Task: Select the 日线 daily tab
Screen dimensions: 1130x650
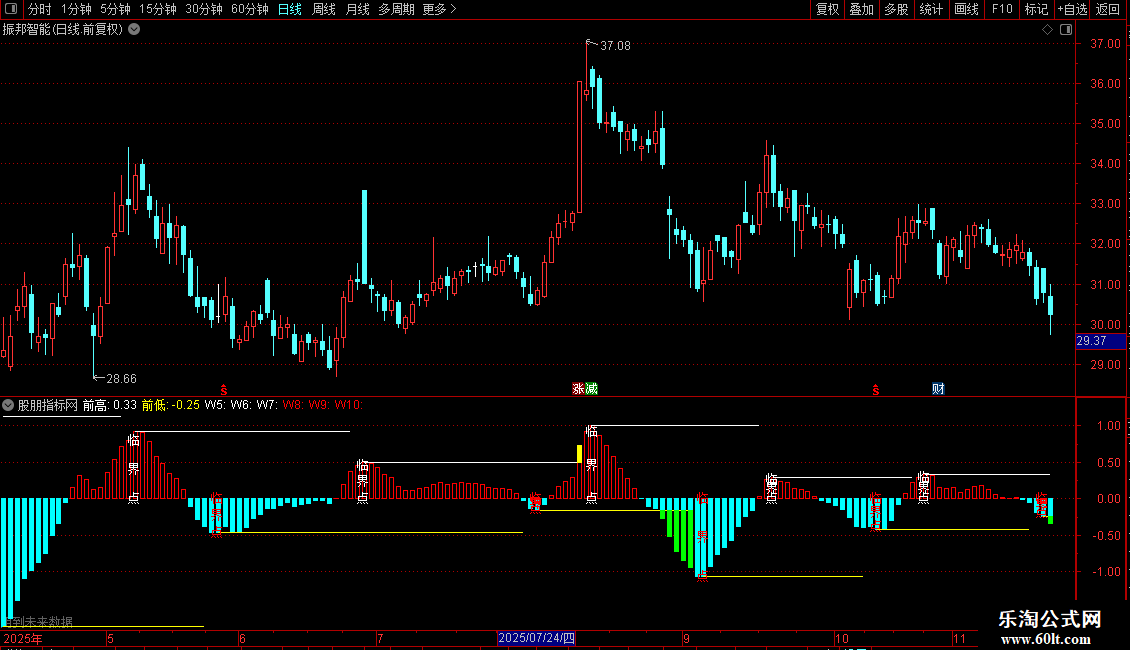Action: coord(290,9)
